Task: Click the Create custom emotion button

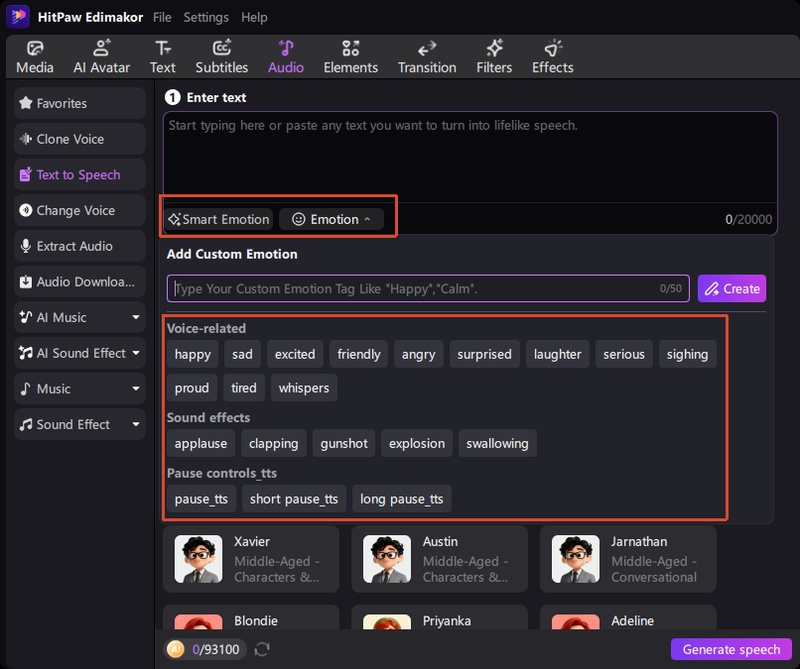Action: pyautogui.click(x=732, y=289)
